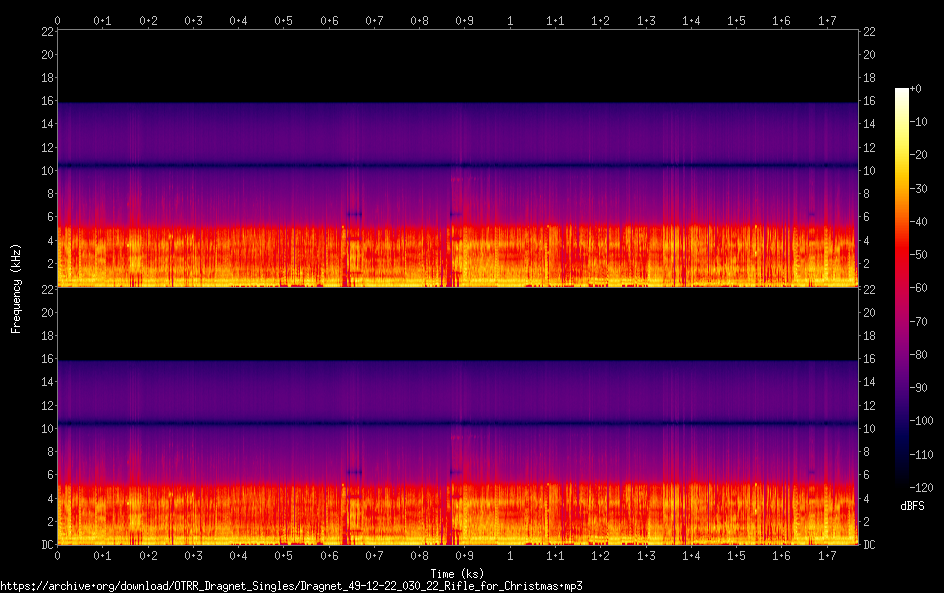Click the 'Time (ks)' axis label
The width and height of the screenshot is (944, 593).
point(458,573)
